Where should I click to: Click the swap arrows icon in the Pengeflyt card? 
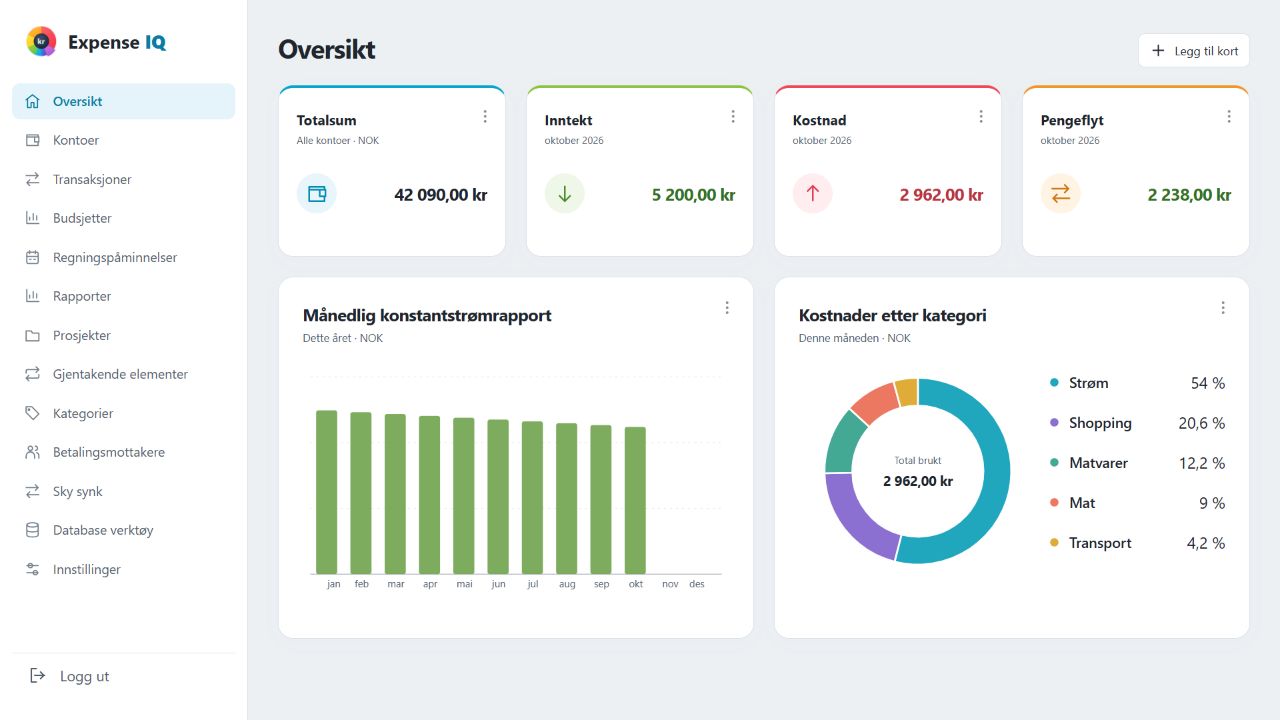pyautogui.click(x=1061, y=194)
